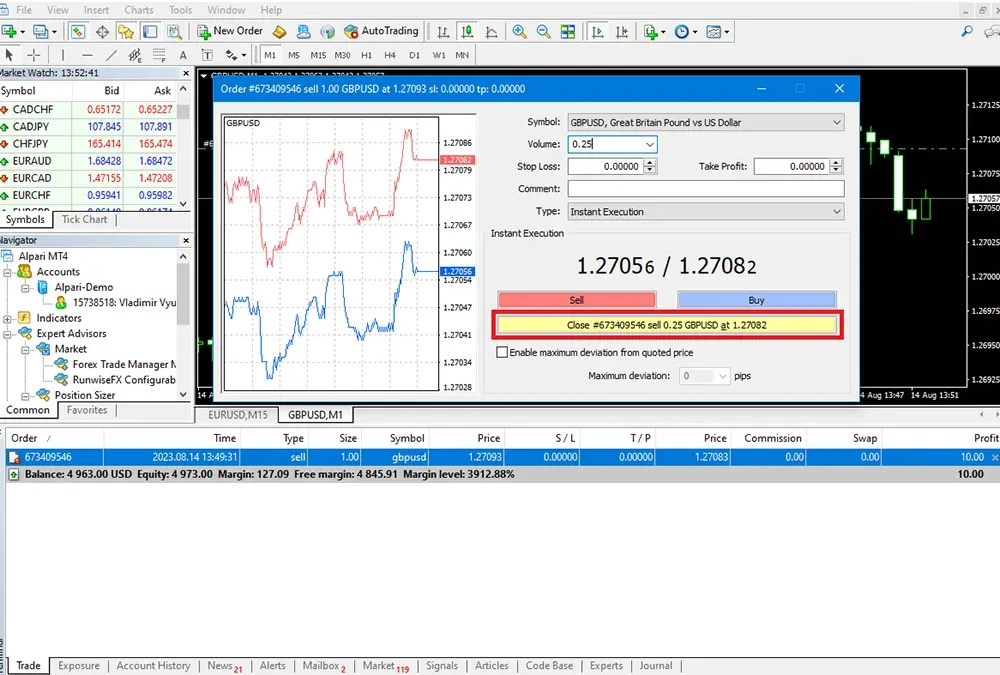Viewport: 1000px width, 675px height.
Task: Click the Zoom In magnifier icon
Action: 520,32
